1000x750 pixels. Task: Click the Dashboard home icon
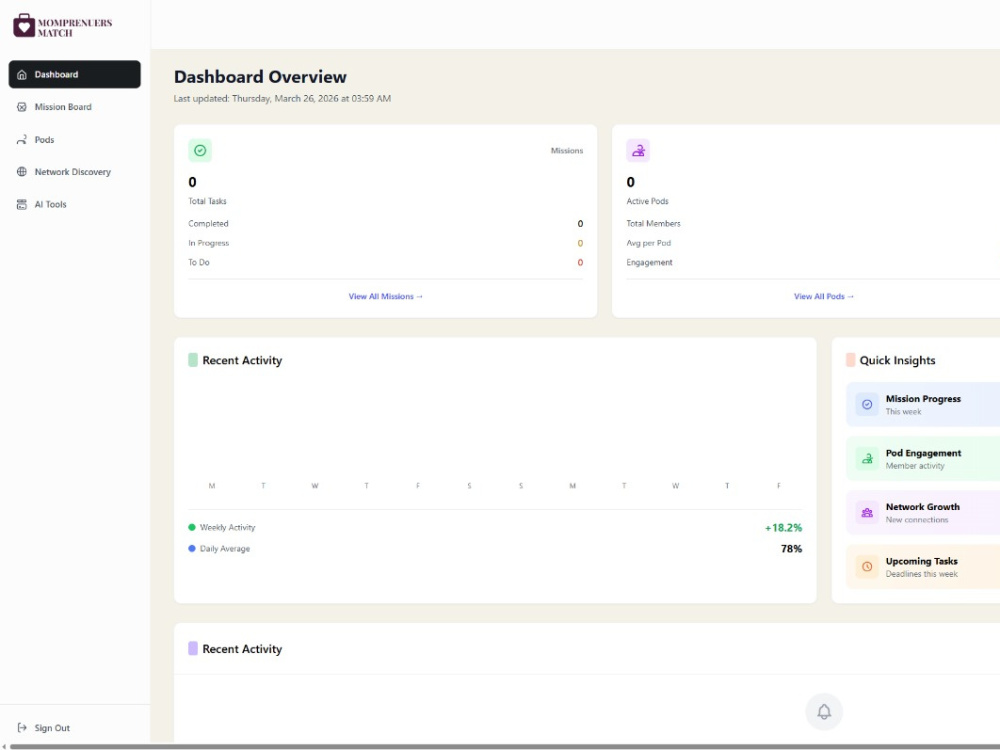(x=22, y=75)
